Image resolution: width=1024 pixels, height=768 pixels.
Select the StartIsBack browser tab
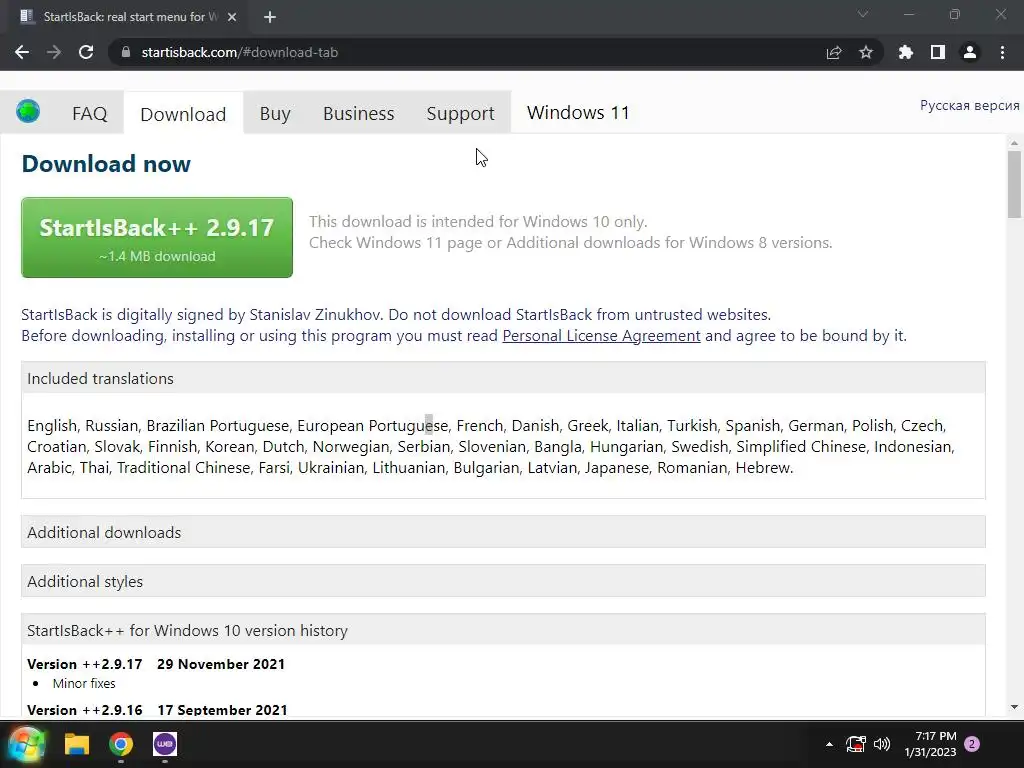click(x=129, y=17)
